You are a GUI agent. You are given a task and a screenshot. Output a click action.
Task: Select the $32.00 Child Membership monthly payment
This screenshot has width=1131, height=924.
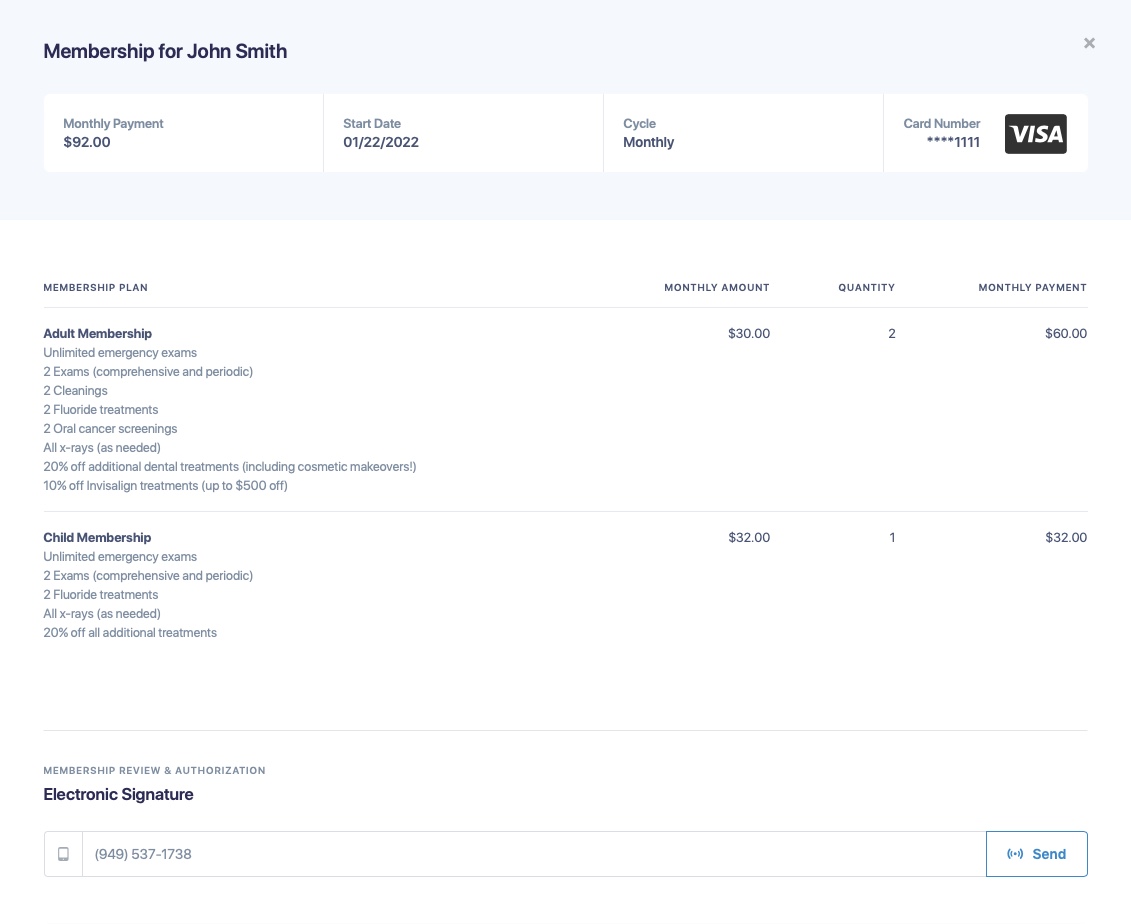point(1066,537)
